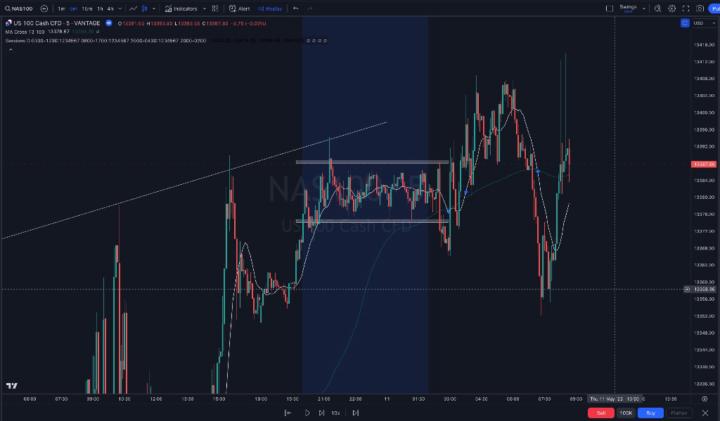Click the greyed Flatten button
The height and width of the screenshot is (421, 720).
679,413
